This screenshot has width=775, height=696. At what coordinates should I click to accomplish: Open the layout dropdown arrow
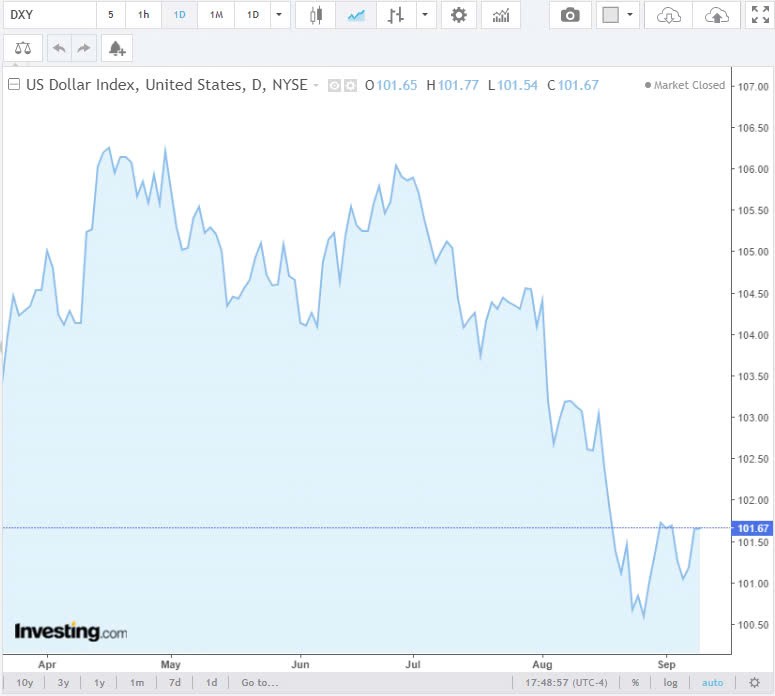tap(630, 15)
